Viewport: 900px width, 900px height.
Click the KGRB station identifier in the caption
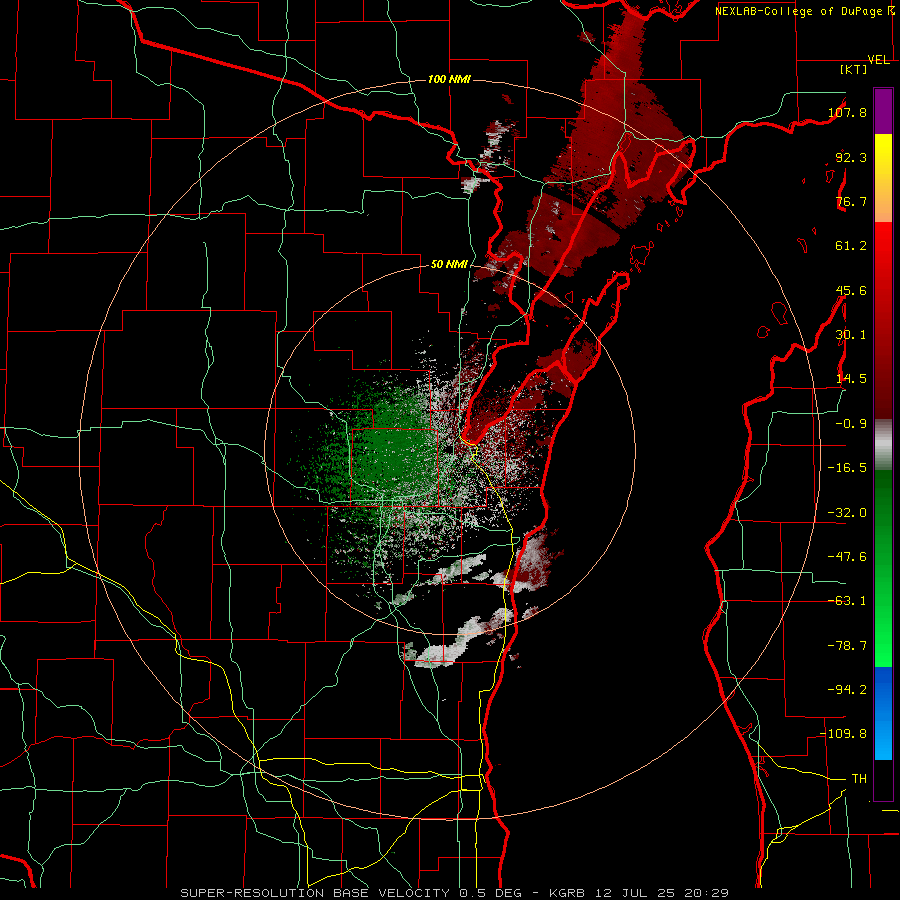pyautogui.click(x=568, y=893)
